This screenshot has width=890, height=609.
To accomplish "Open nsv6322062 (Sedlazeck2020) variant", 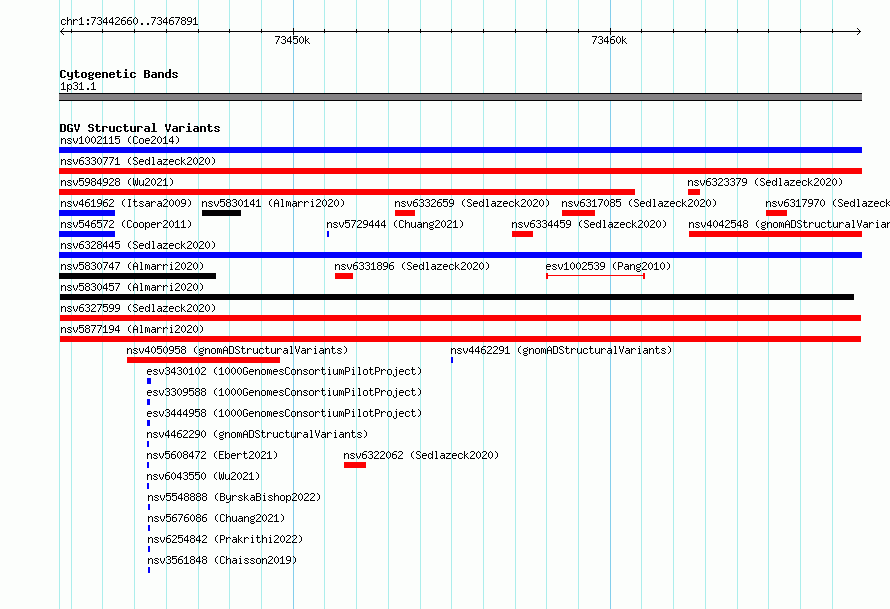I will point(421,455).
